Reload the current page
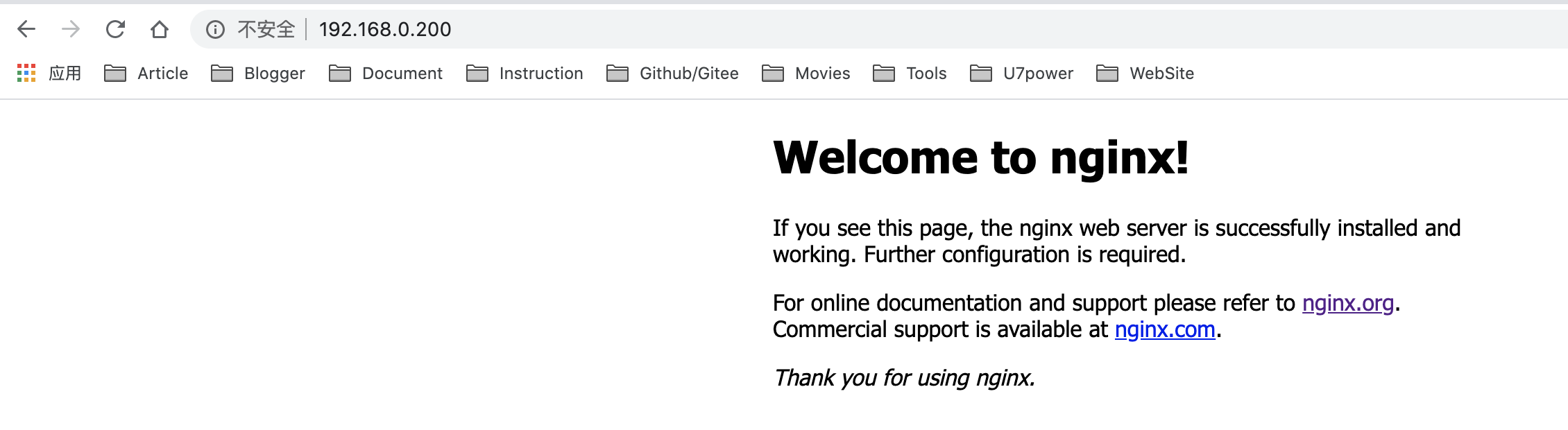Viewport: 1568px width, 430px height. point(115,29)
